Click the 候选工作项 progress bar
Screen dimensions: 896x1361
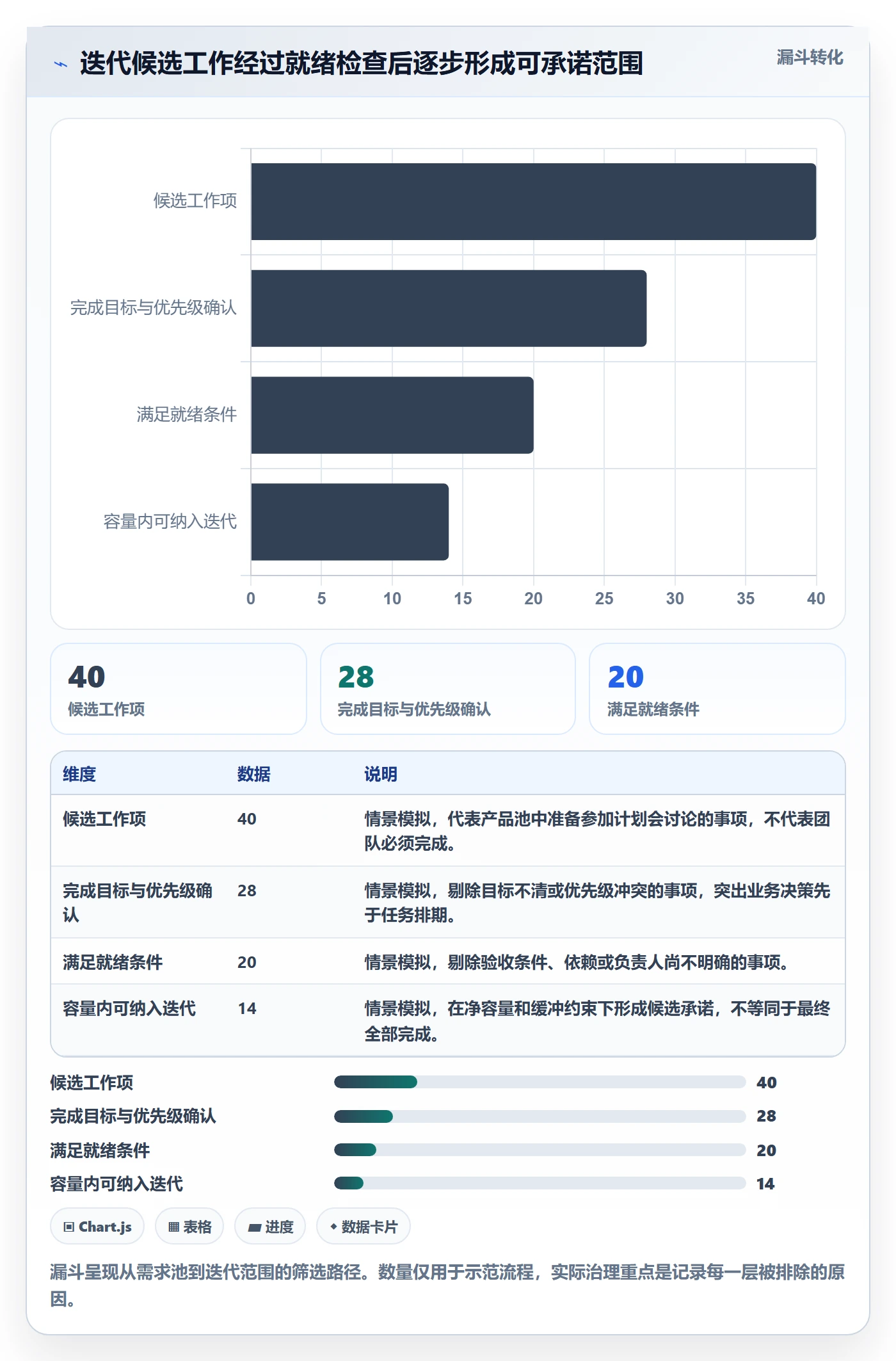(540, 1082)
